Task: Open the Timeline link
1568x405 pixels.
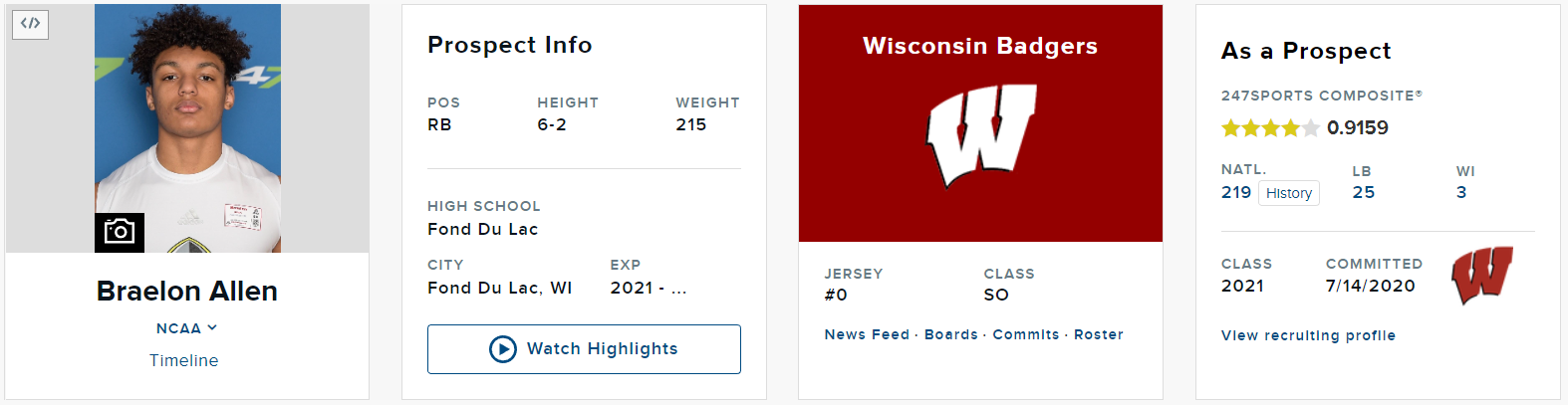Action: point(184,360)
